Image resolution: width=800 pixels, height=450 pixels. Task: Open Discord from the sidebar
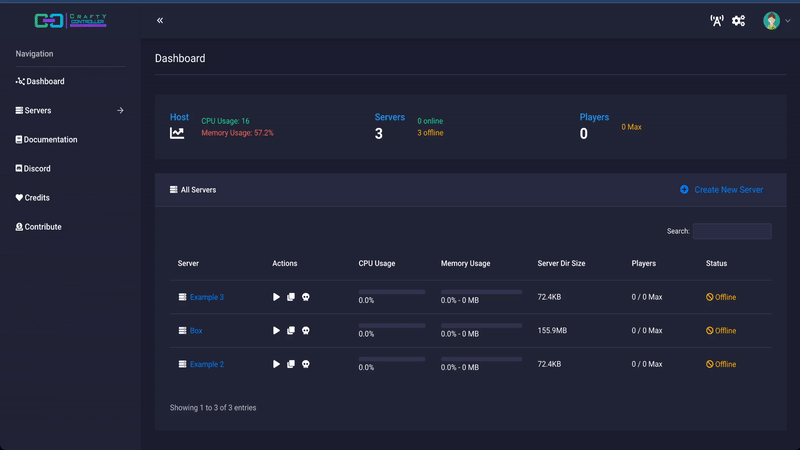[37, 169]
